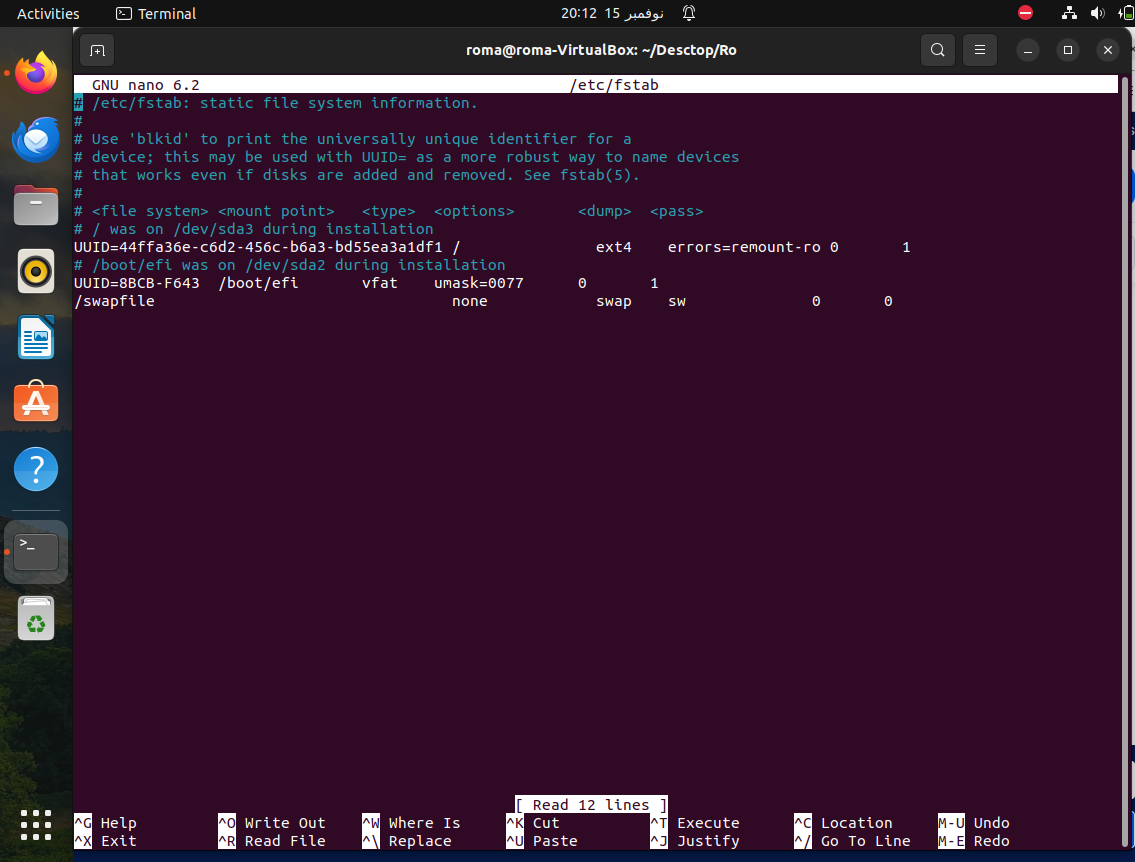Open the terminal search
Viewport: 1135px width, 862px height.
938,50
